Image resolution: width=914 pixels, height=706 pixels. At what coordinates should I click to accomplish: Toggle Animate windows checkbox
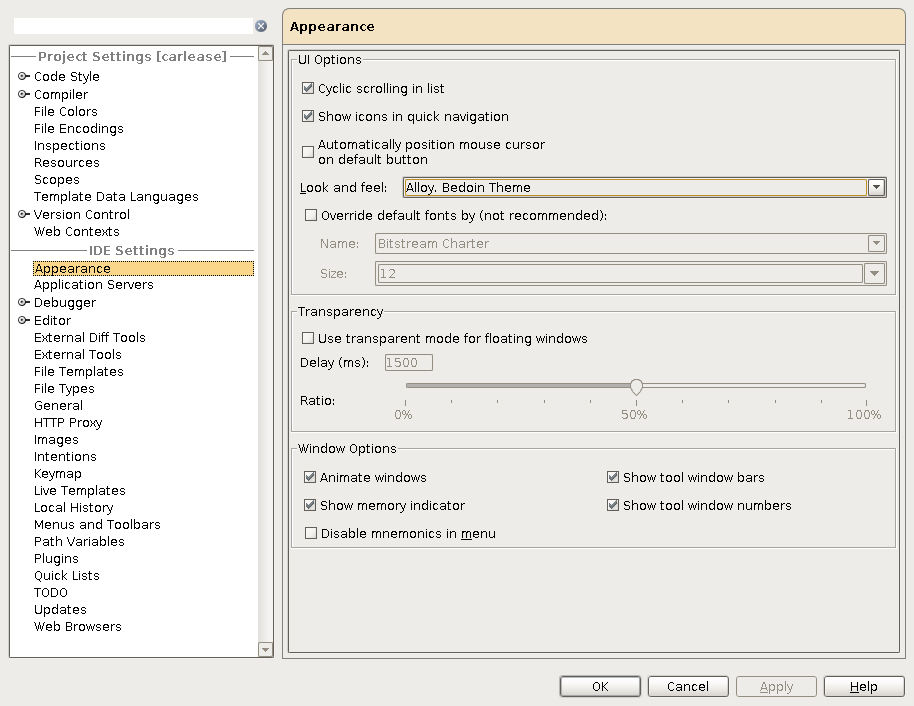tap(310, 477)
